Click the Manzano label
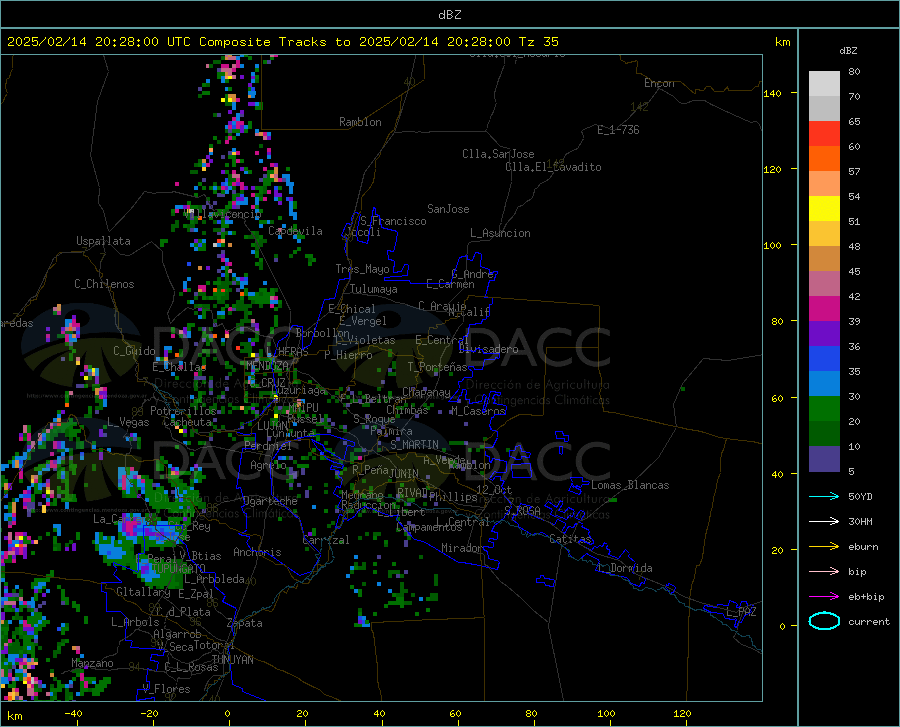The height and width of the screenshot is (727, 900). pos(92,663)
